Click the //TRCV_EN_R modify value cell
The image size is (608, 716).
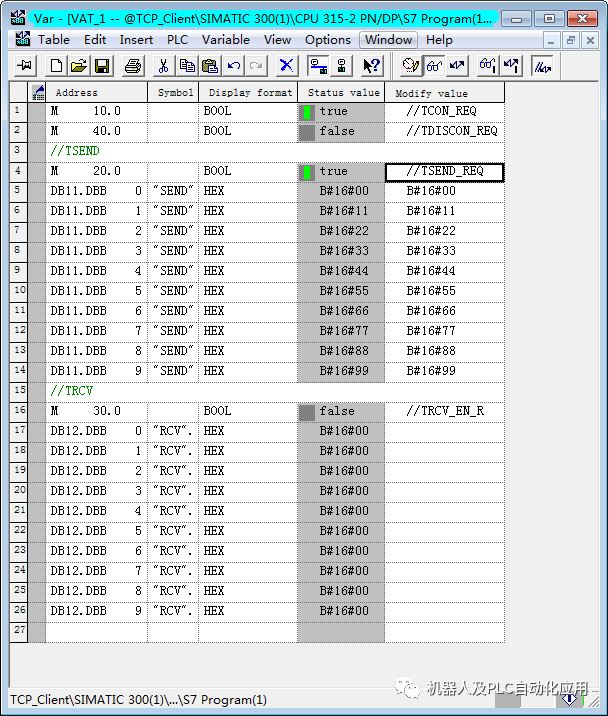click(445, 411)
